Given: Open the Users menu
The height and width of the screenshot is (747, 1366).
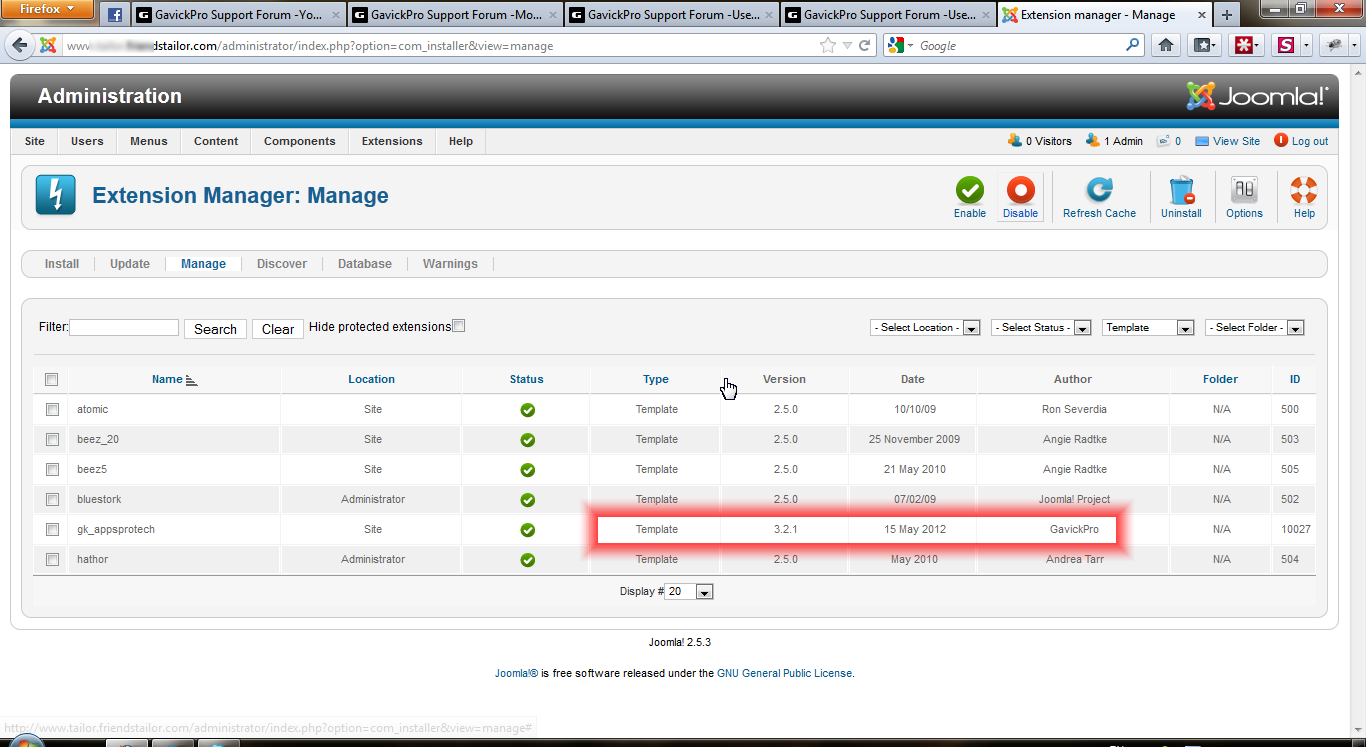Looking at the screenshot, I should [87, 141].
